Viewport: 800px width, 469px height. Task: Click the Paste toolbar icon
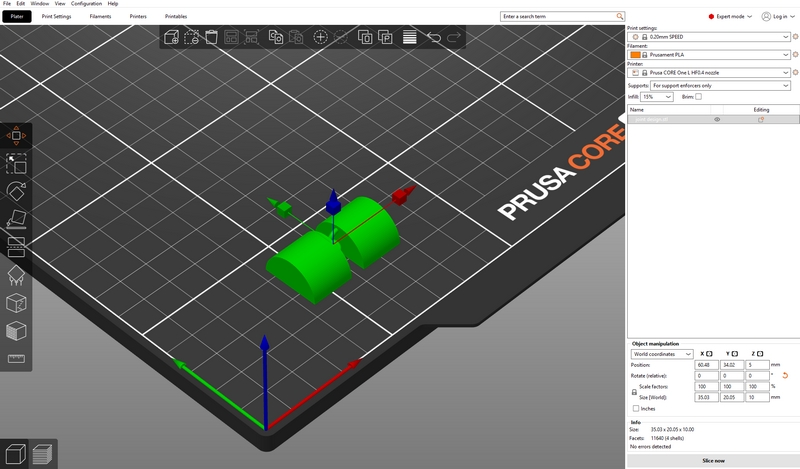[295, 37]
